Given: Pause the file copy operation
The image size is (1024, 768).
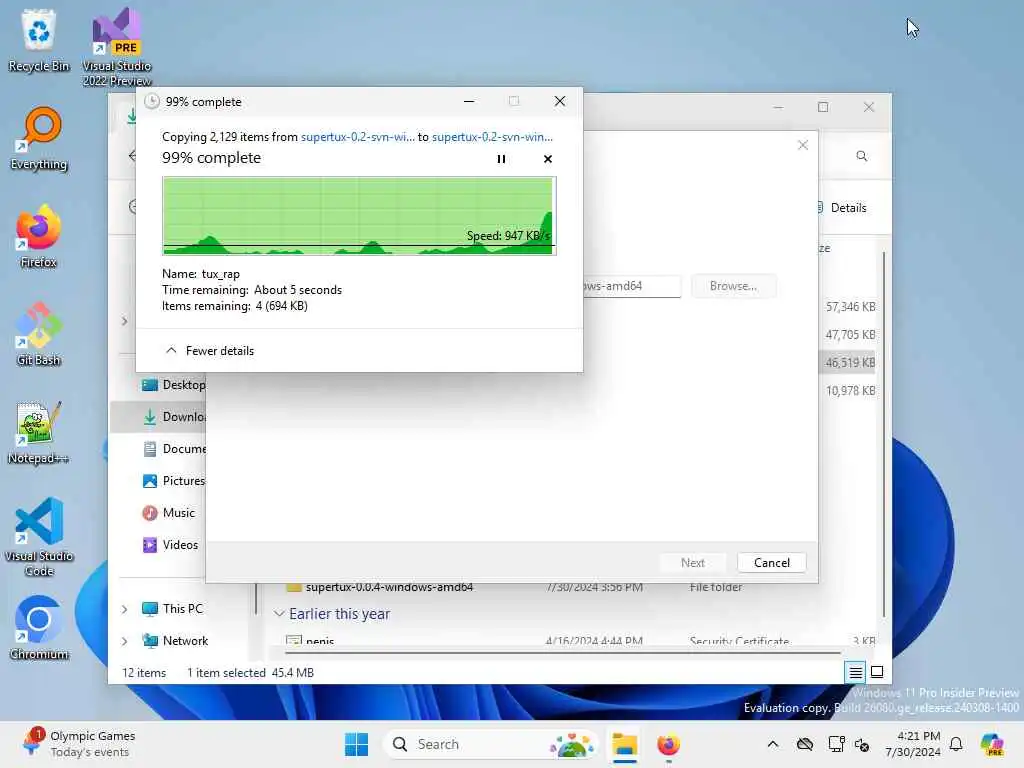Looking at the screenshot, I should tap(501, 159).
